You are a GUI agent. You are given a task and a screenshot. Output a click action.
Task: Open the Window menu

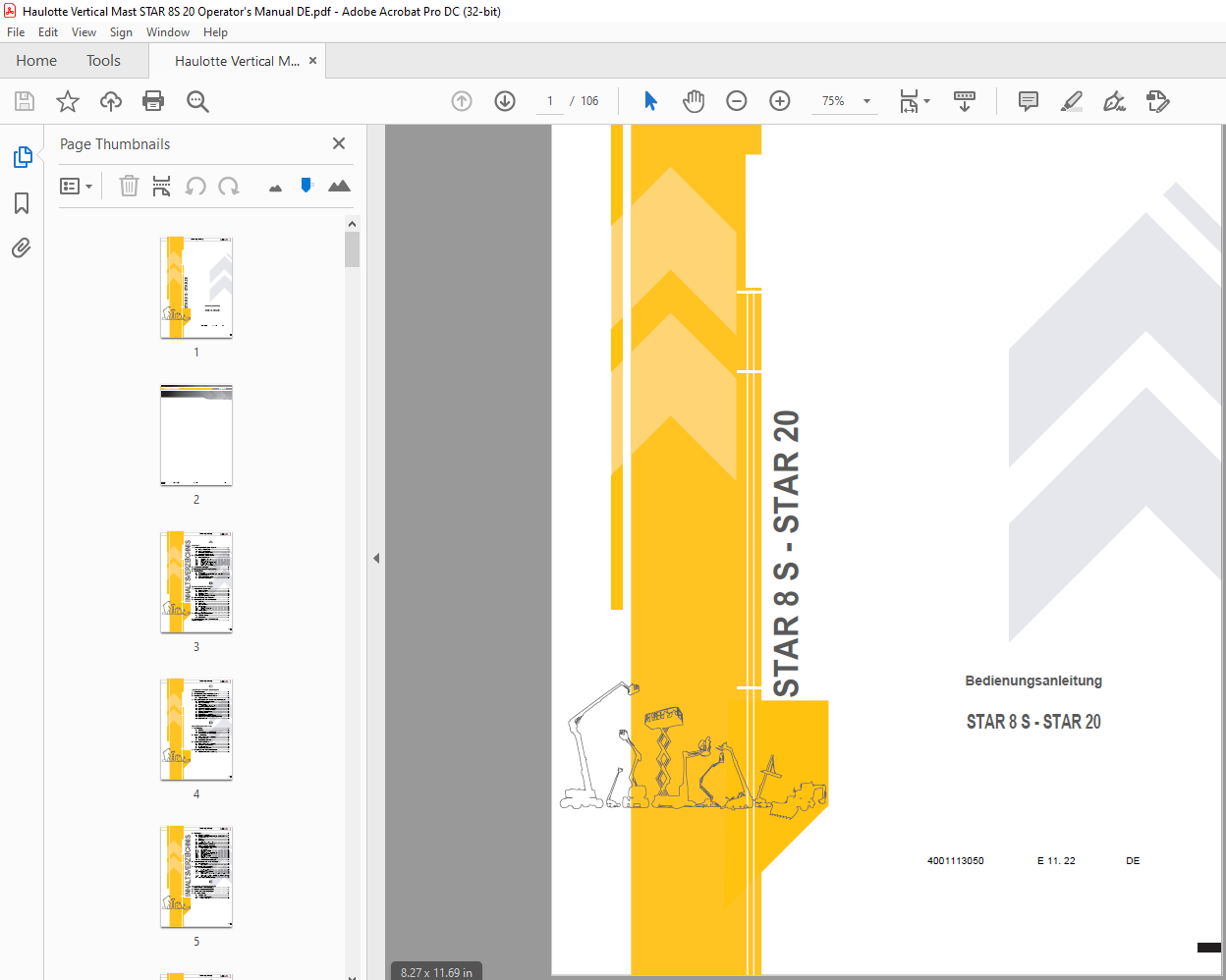[x=168, y=32]
